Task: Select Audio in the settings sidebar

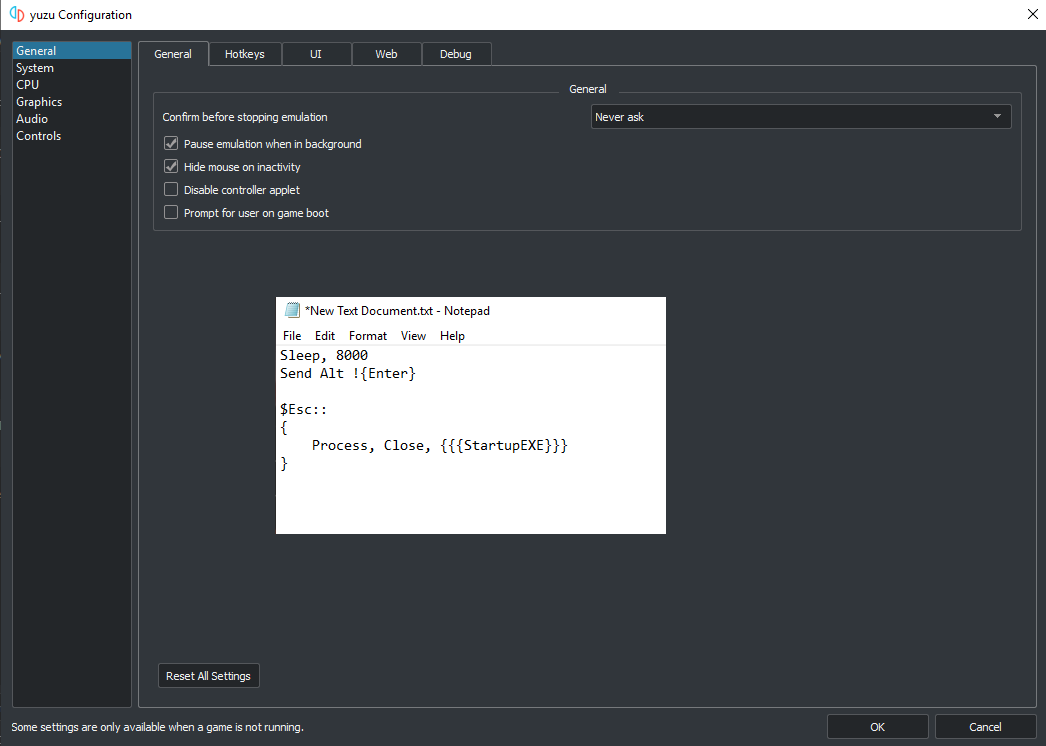Action: point(72,119)
